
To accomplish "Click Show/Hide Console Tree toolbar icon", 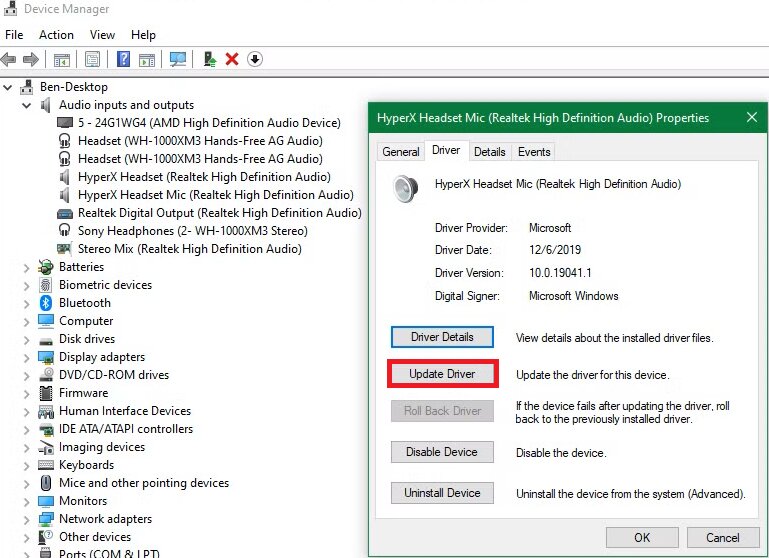I will coord(62,60).
